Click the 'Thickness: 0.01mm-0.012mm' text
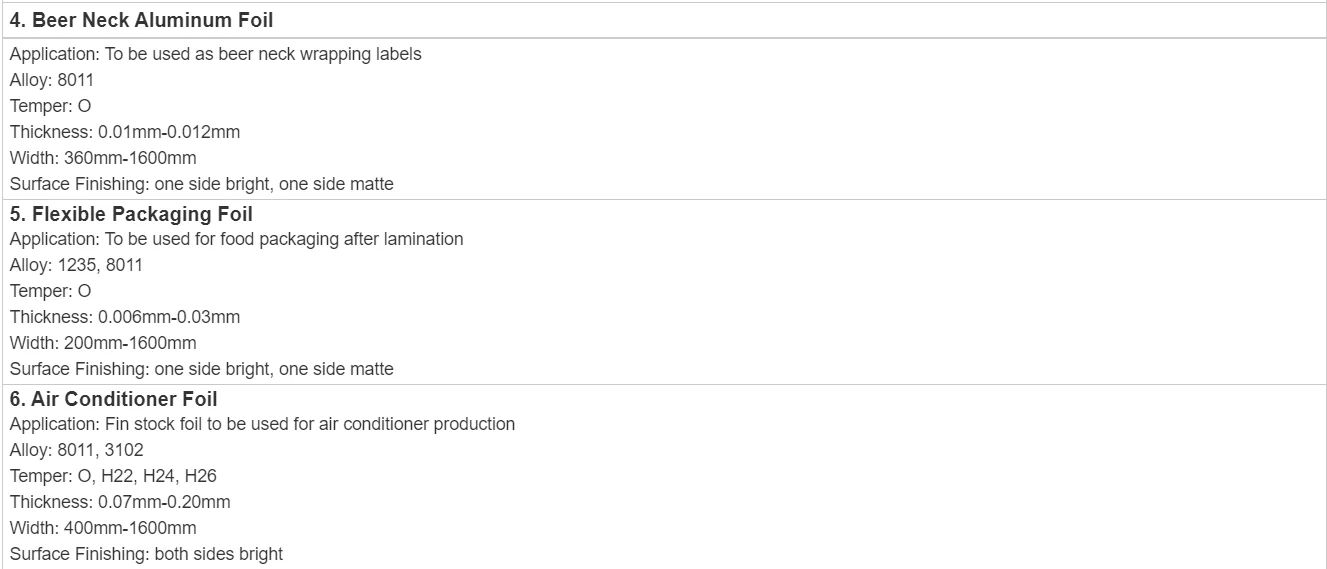 pyautogui.click(x=125, y=132)
